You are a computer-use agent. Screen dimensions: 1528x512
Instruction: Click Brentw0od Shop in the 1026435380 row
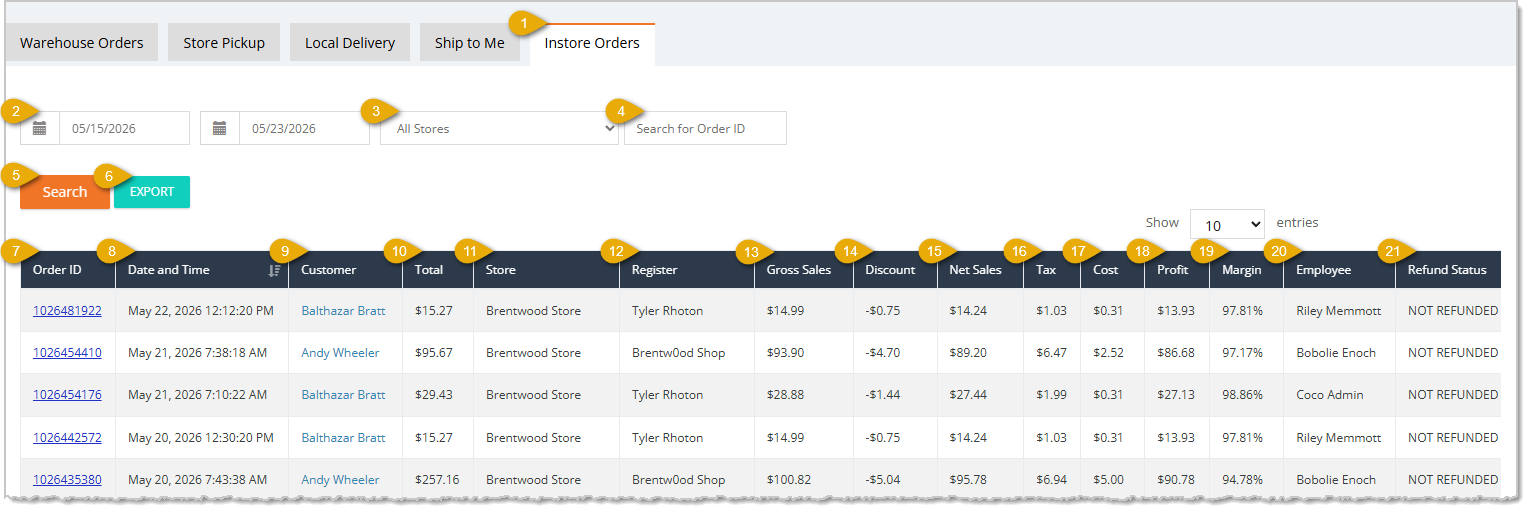click(679, 480)
